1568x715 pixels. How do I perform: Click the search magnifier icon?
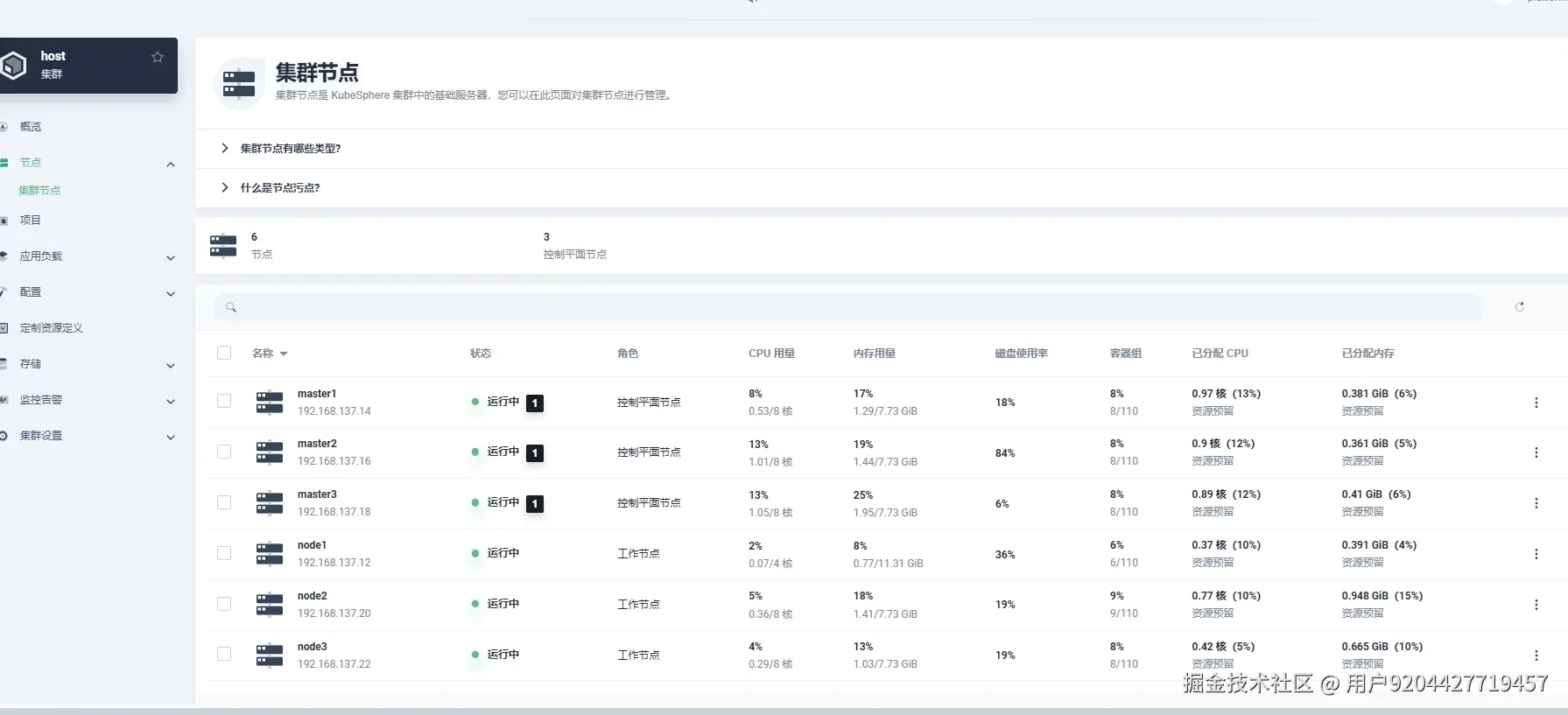231,307
